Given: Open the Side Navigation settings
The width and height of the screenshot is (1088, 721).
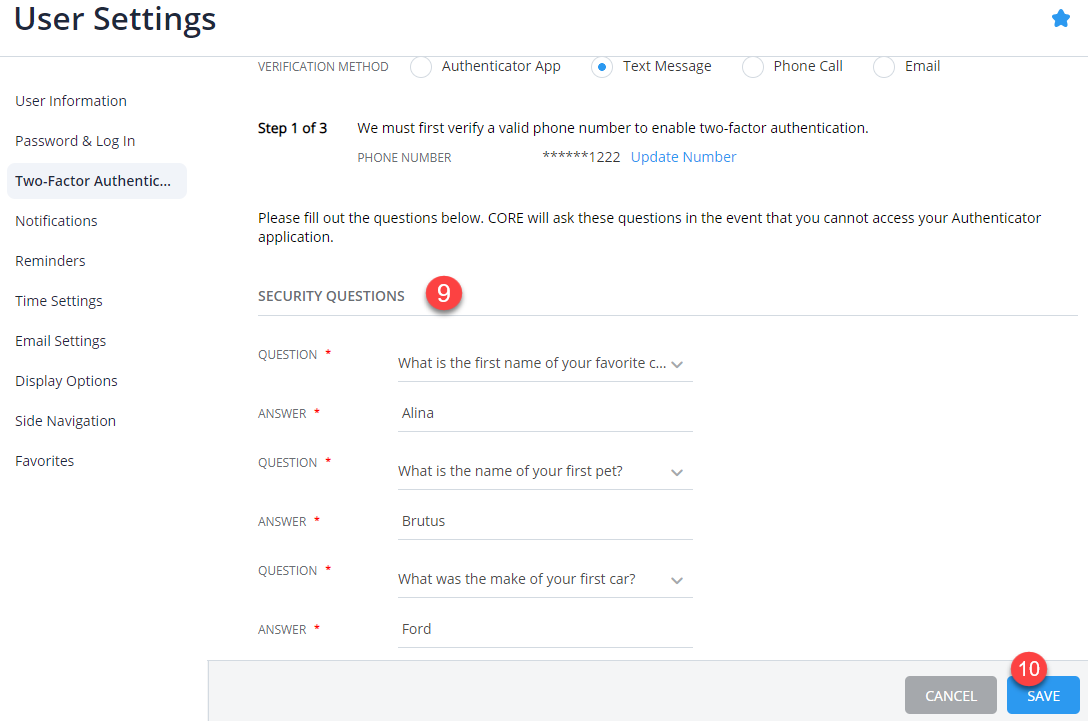Looking at the screenshot, I should [65, 420].
